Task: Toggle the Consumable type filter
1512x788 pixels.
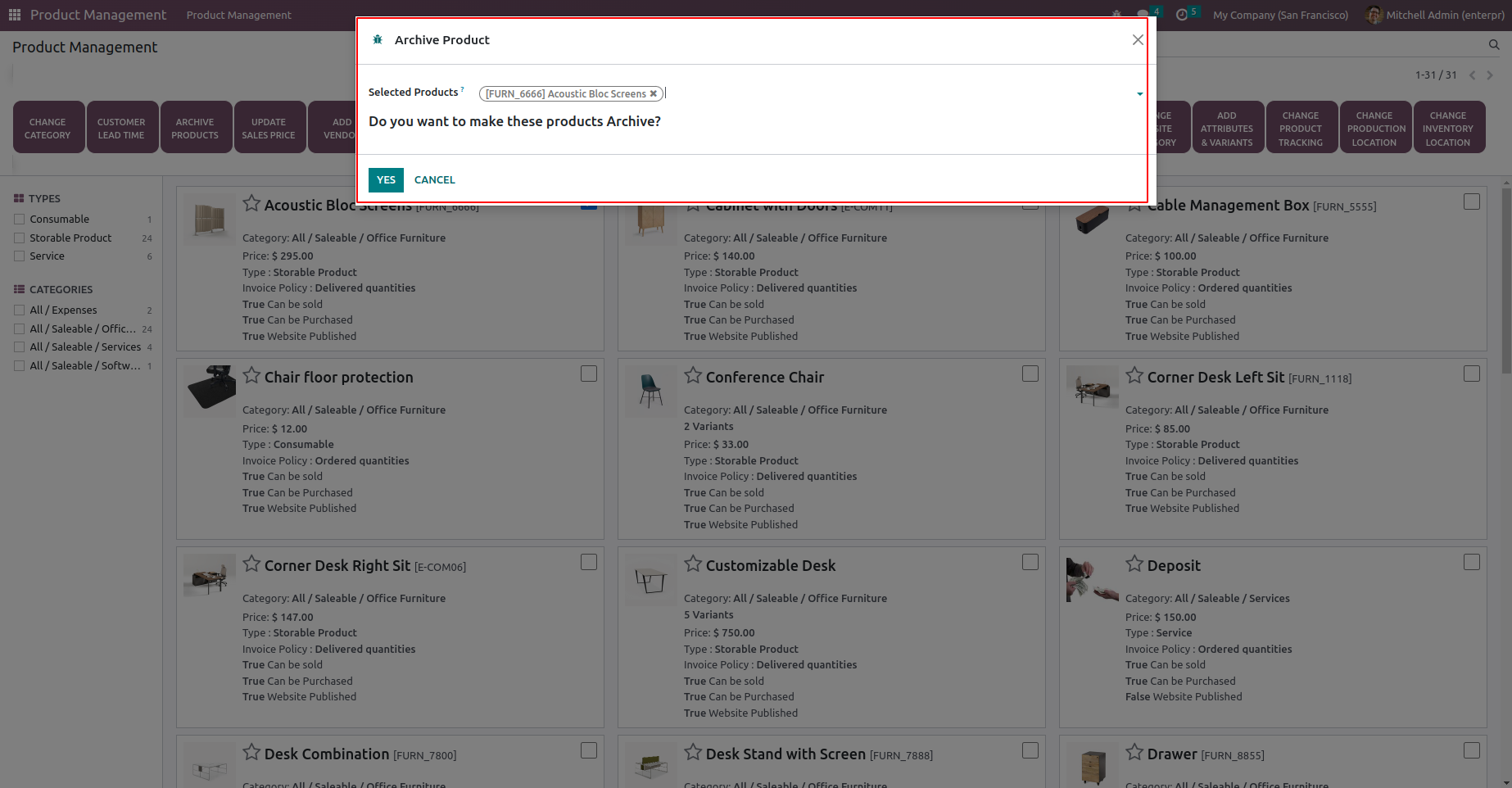Action: 19,219
